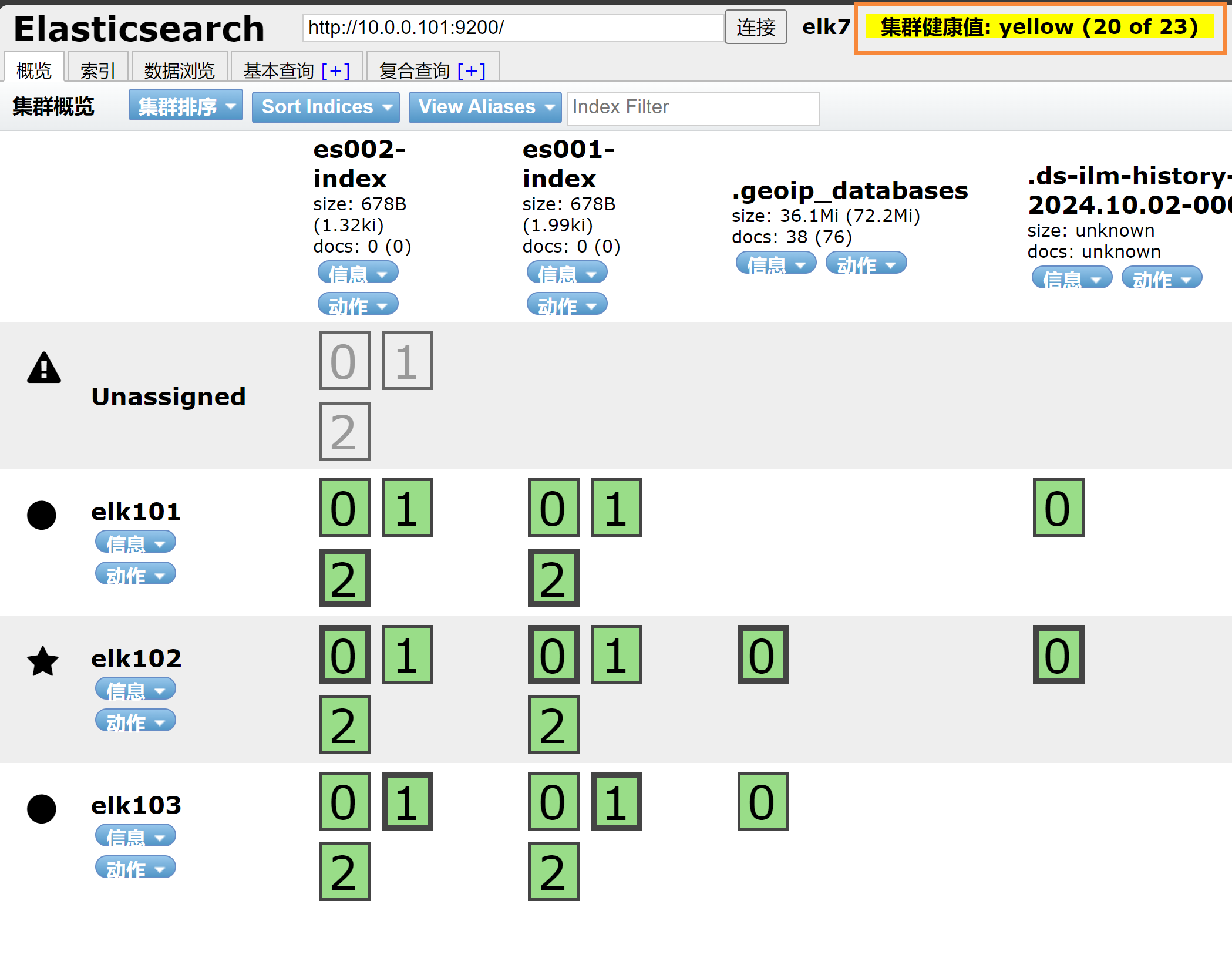Focus the Elasticsearch URL input field
Viewport: 1232px width, 968px height.
(513, 27)
